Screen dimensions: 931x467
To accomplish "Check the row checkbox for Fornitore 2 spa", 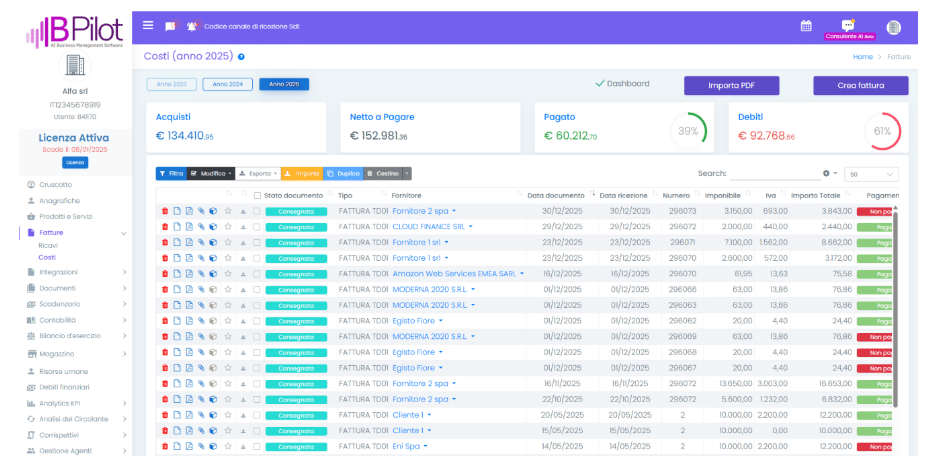I will pyautogui.click(x=256, y=211).
